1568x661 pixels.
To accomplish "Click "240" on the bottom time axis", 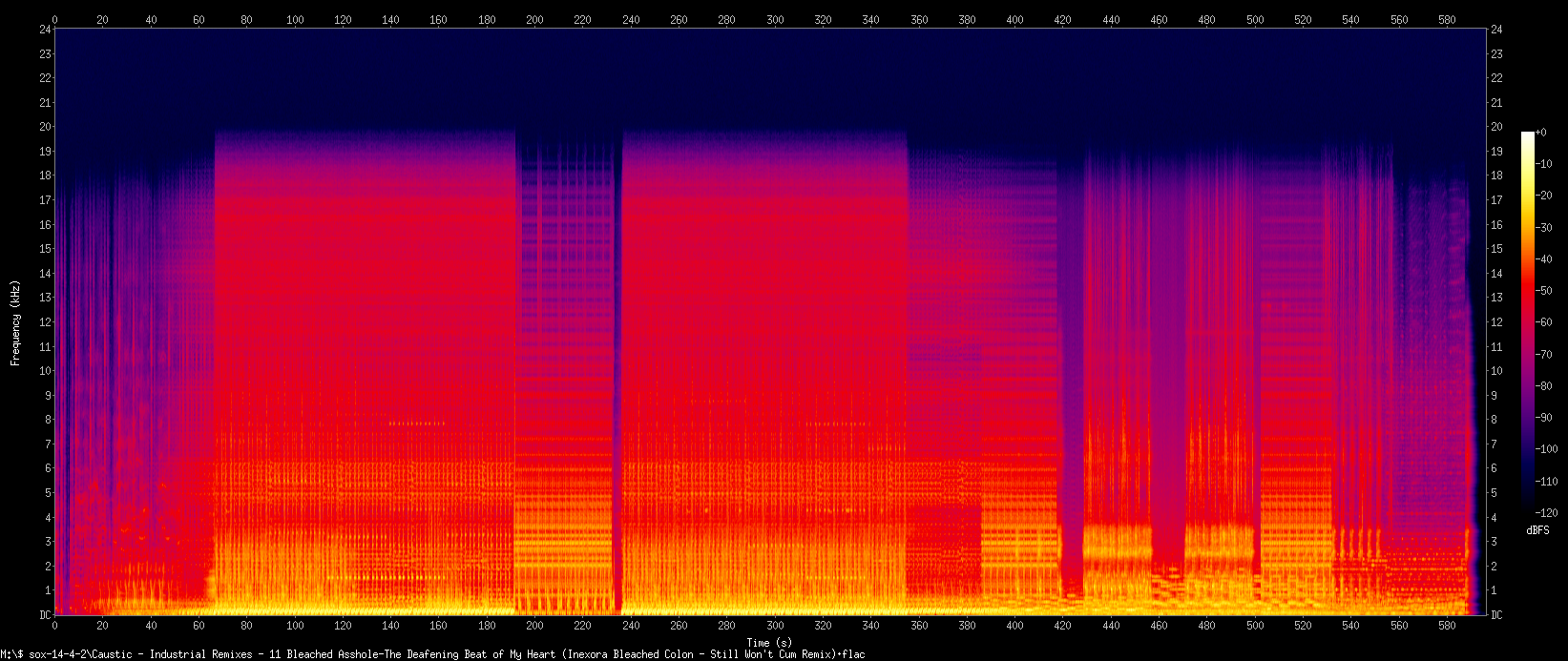I will 631,627.
